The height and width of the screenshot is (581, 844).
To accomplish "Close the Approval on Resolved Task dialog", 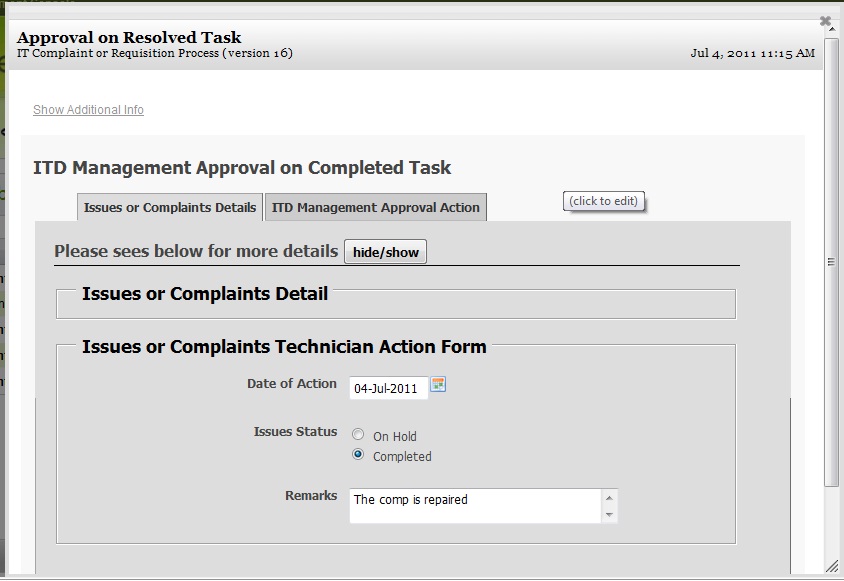I will 825,20.
